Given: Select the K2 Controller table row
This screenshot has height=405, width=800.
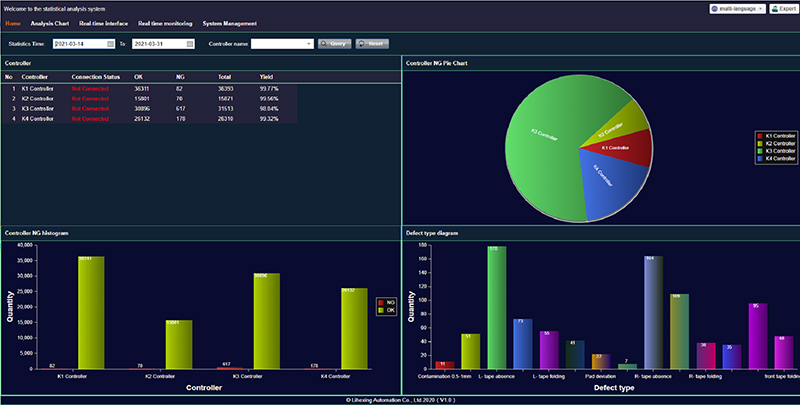Looking at the screenshot, I should click(150, 98).
